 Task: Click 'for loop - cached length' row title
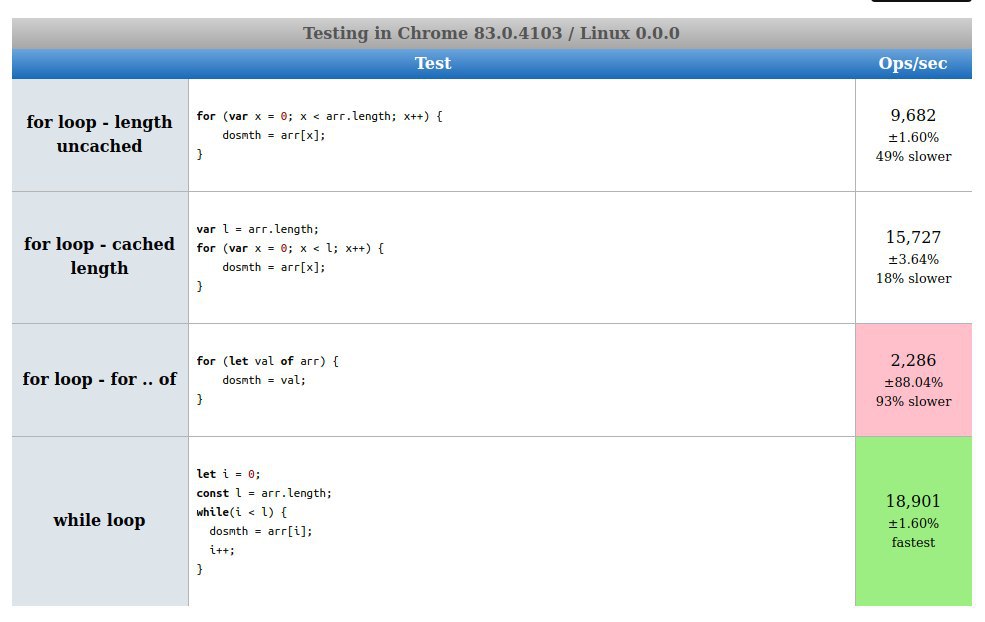pyautogui.click(x=99, y=256)
